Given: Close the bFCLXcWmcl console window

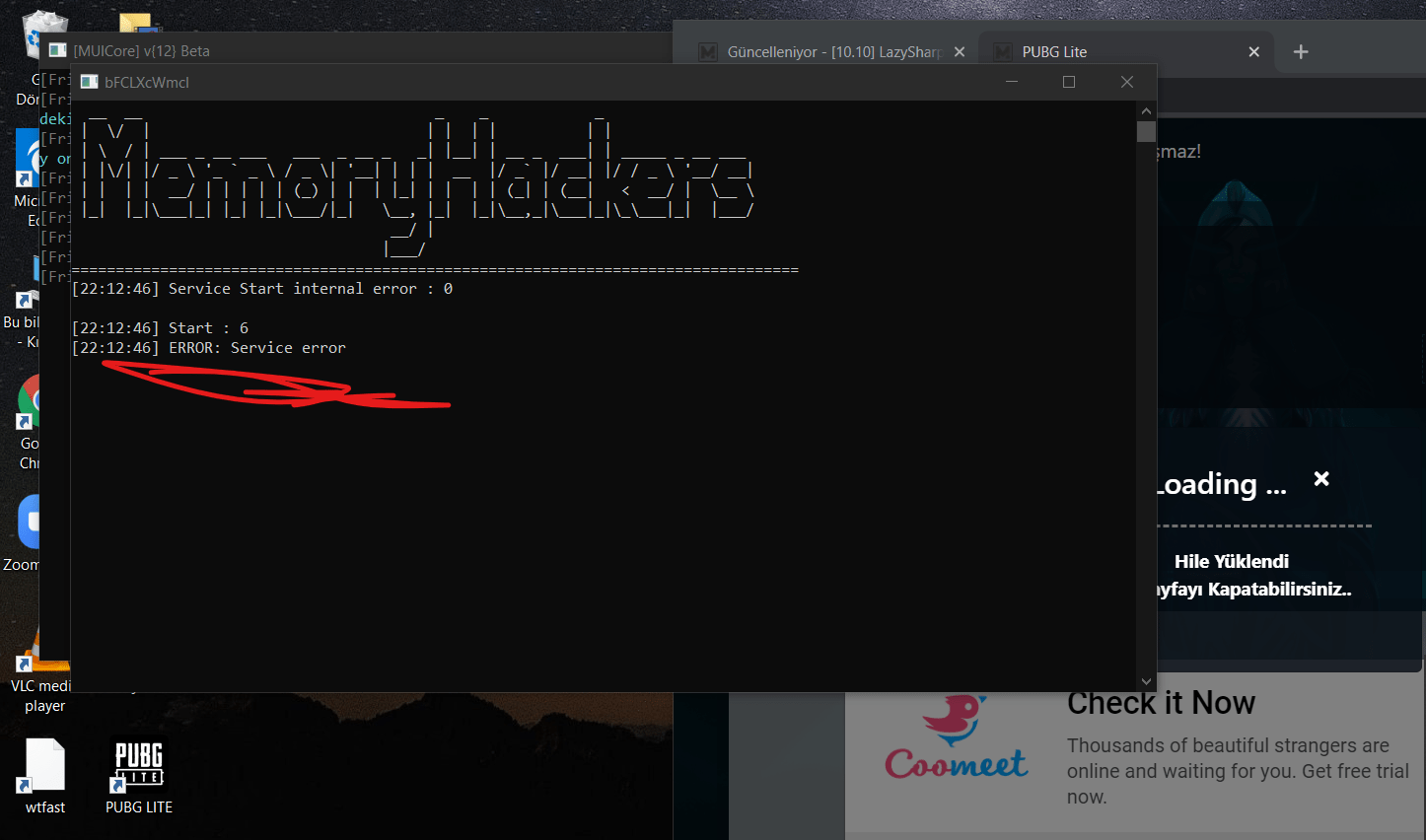Looking at the screenshot, I should point(1127,82).
